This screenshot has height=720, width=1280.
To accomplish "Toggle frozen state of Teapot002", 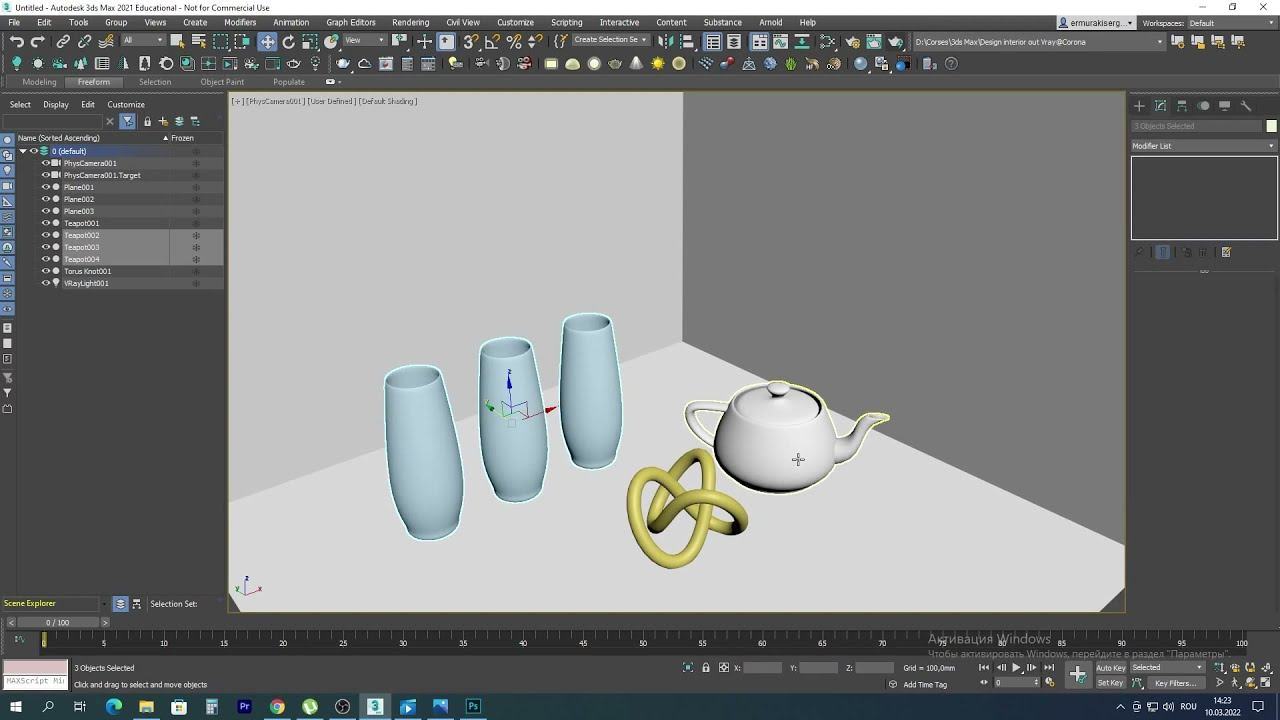I will (196, 235).
